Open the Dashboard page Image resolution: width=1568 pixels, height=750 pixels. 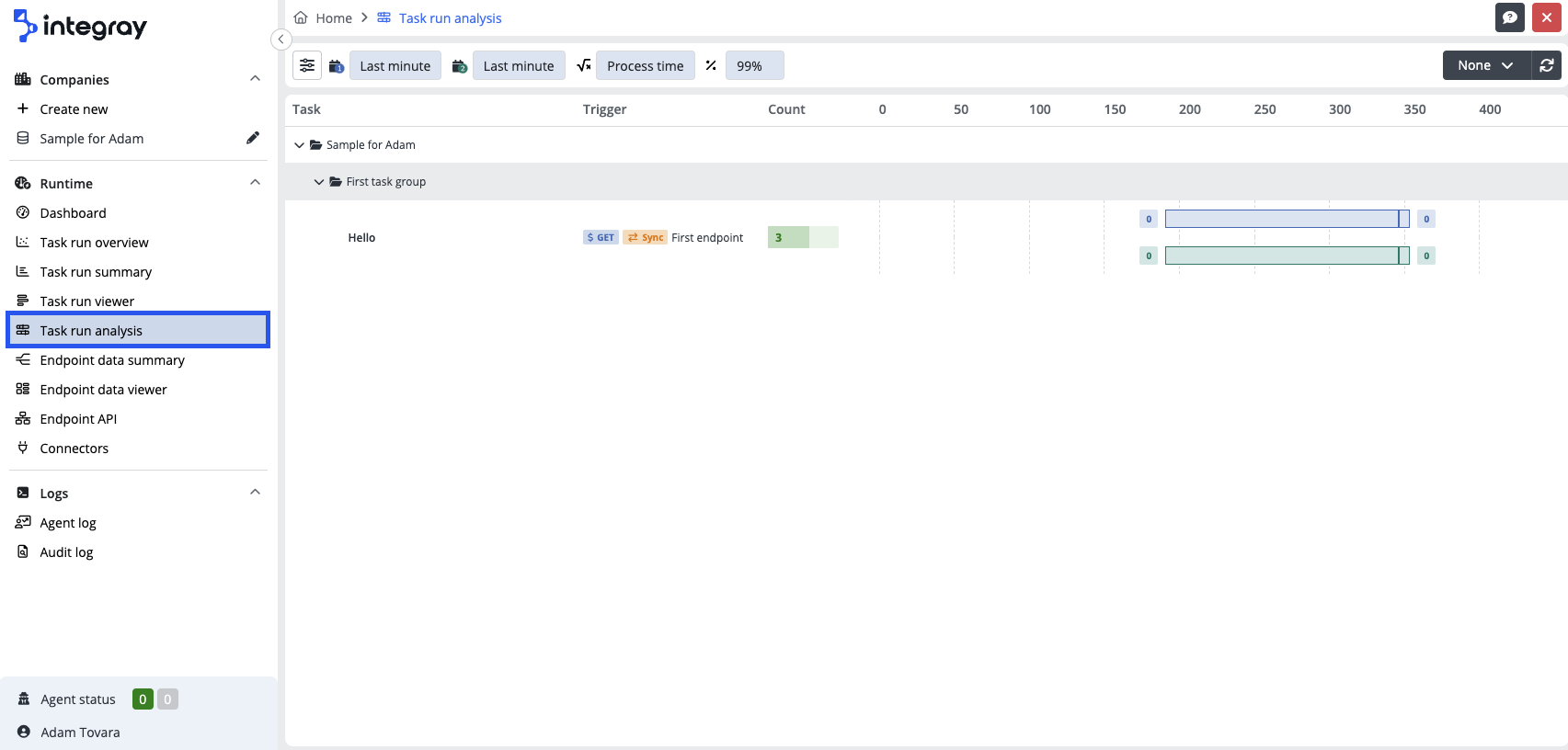pos(73,213)
